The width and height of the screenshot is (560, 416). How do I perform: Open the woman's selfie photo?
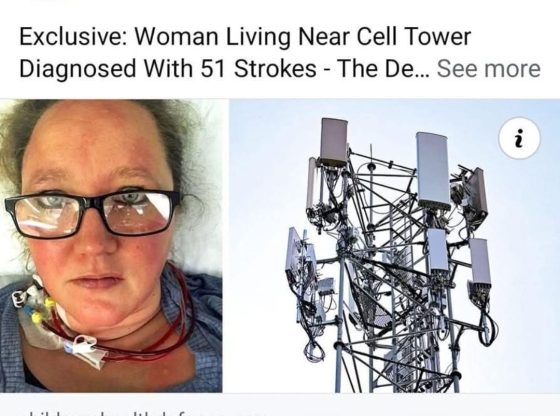click(111, 246)
